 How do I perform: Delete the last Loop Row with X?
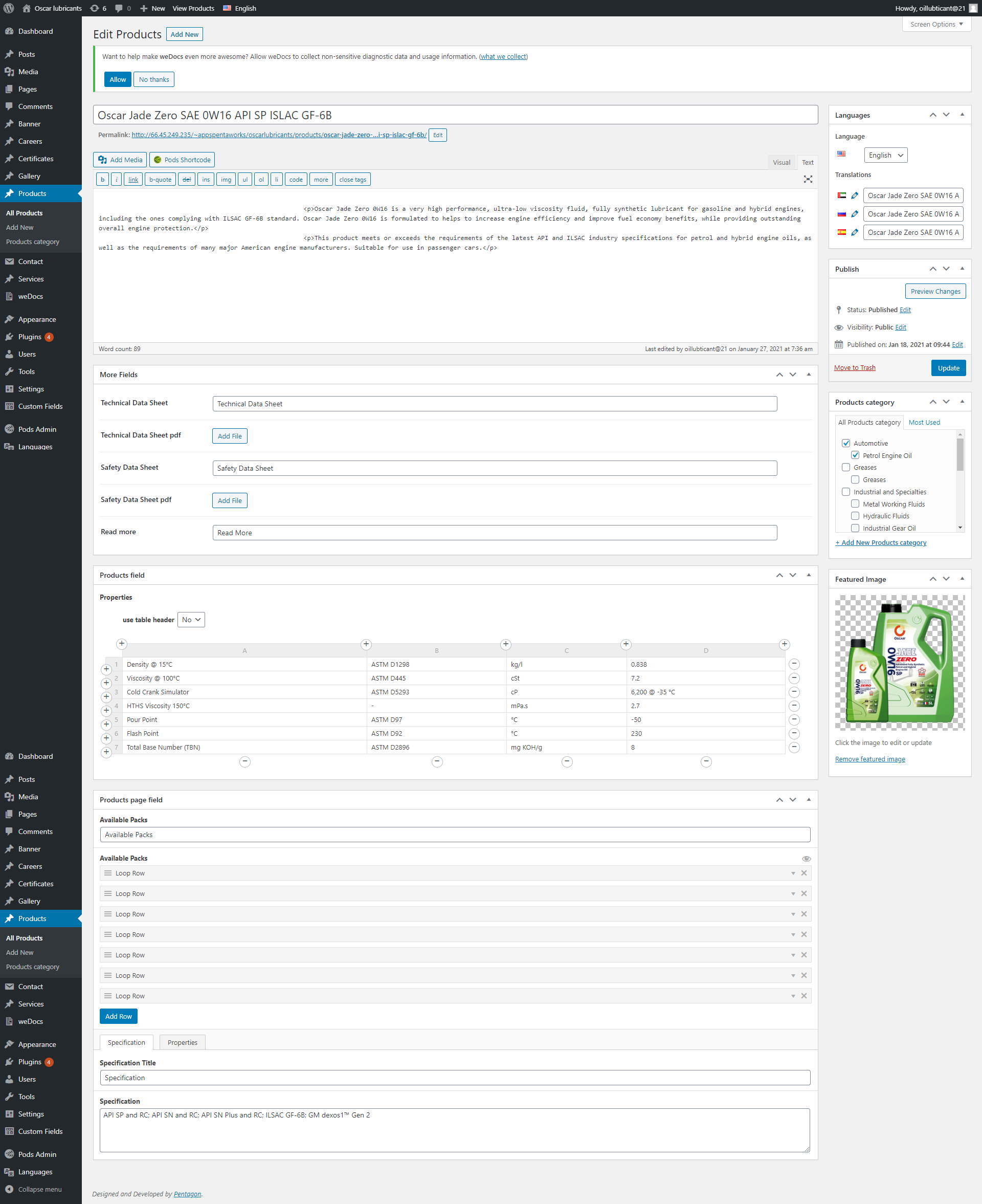pyautogui.click(x=804, y=996)
